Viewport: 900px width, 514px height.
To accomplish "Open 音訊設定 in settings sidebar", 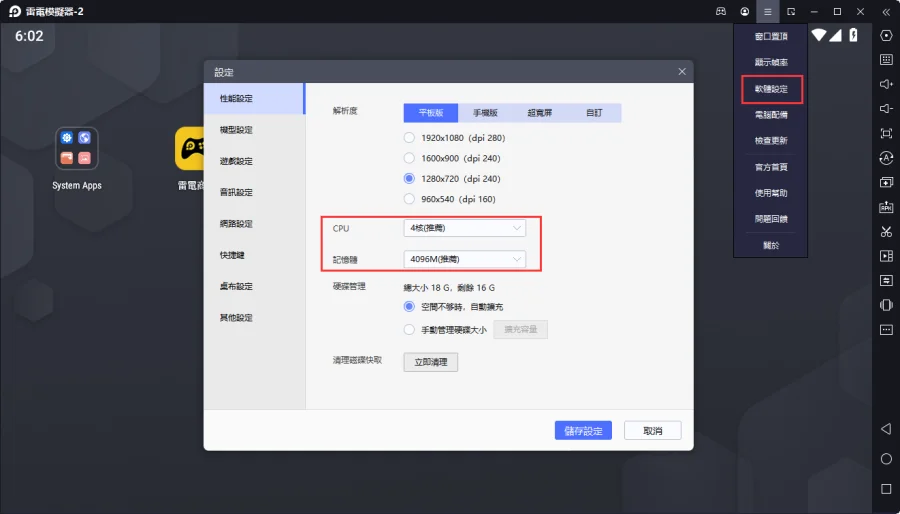I will (254, 192).
